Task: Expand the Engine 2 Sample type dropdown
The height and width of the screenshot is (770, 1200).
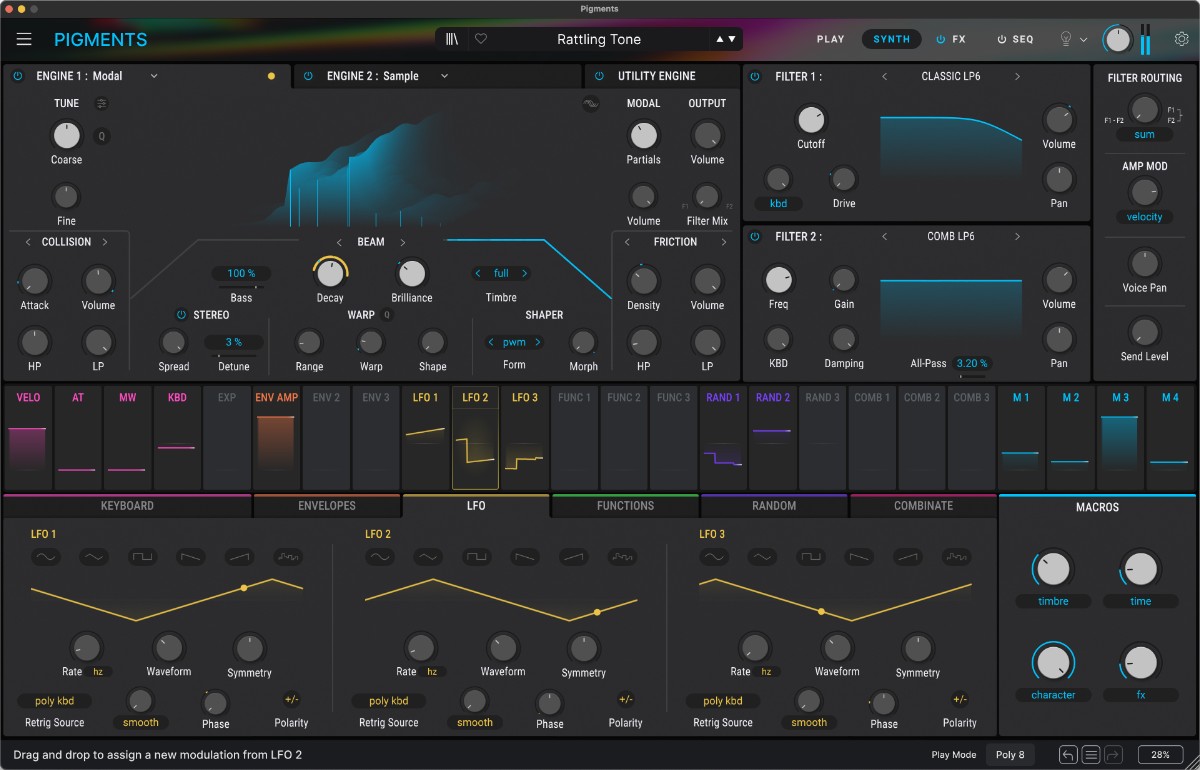Action: click(444, 76)
